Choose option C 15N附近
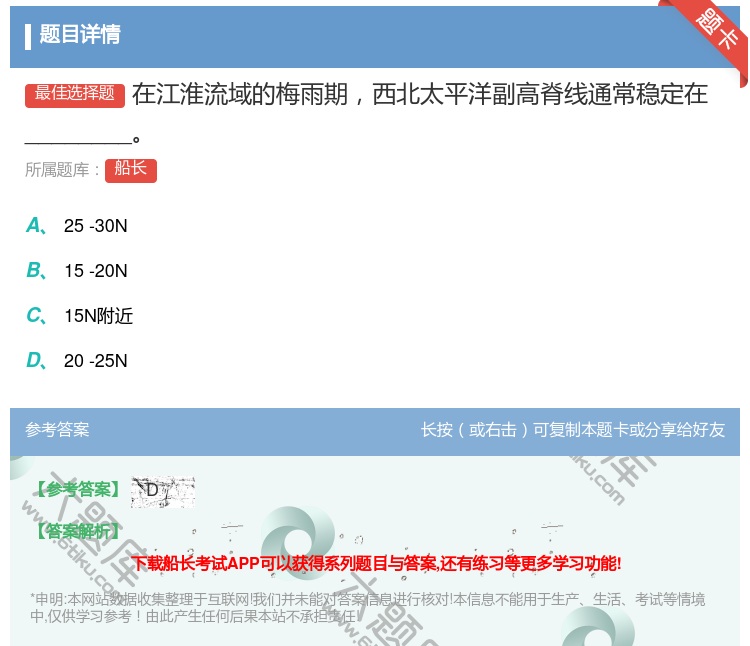Screen dimensions: 750x646 coord(79,316)
